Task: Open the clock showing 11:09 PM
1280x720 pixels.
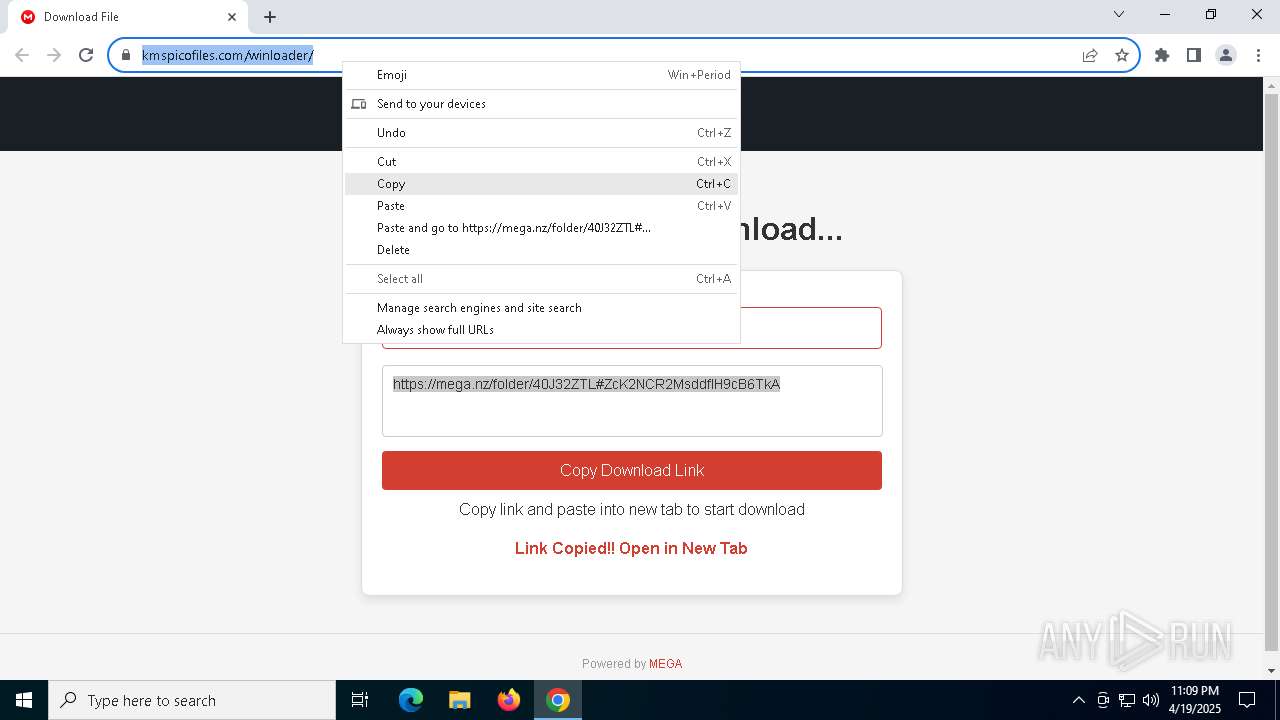Action: [1194, 700]
